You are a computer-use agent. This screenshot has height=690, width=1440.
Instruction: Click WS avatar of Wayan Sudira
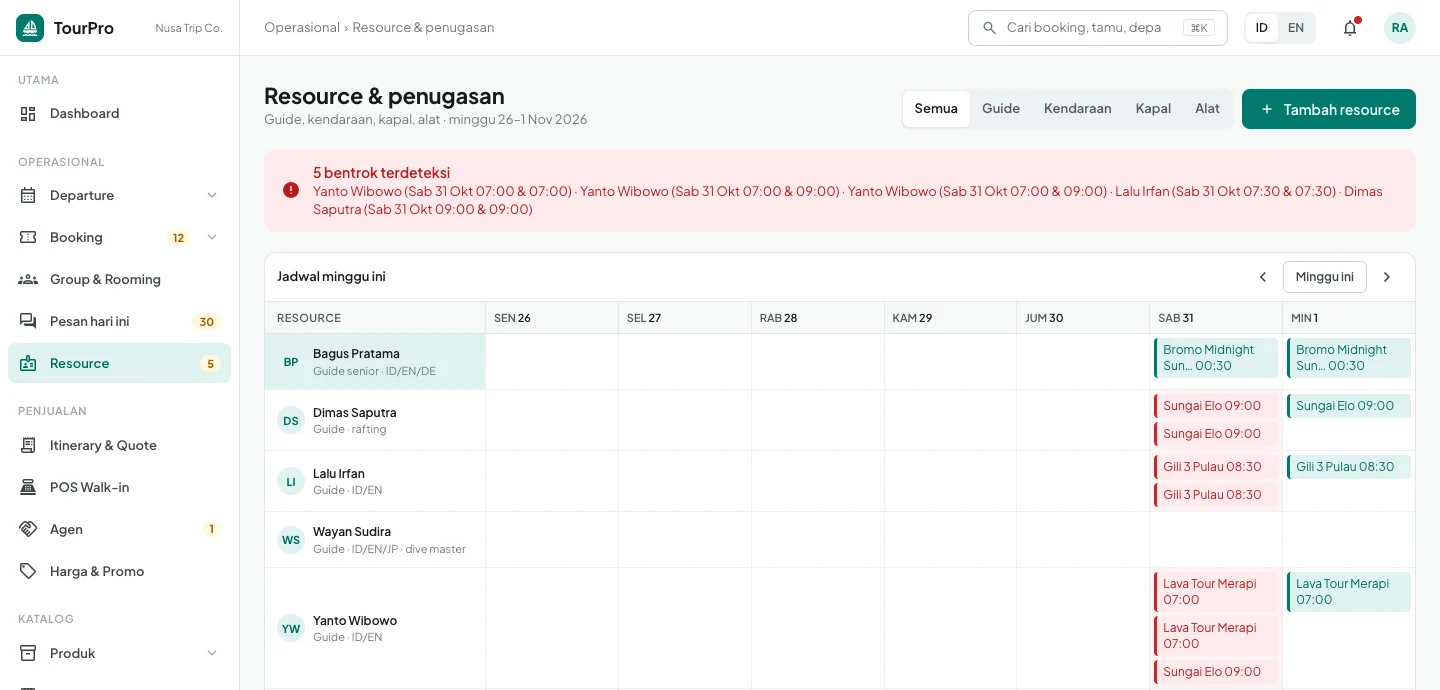coord(291,540)
